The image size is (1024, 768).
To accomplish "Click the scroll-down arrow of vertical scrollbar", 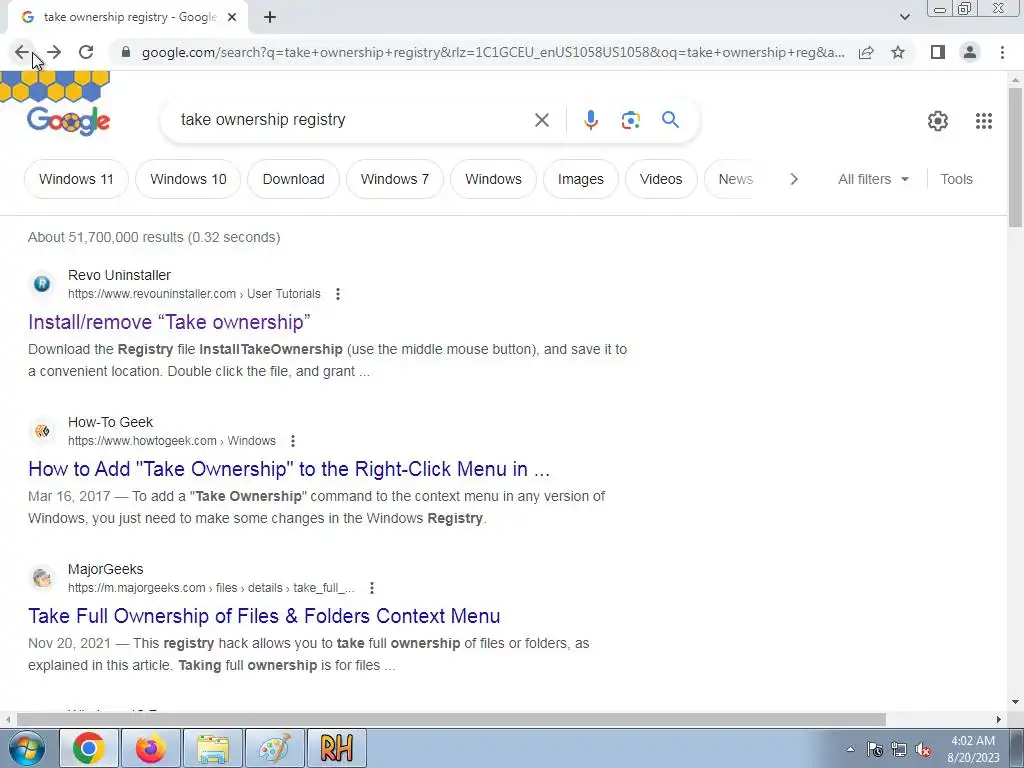I will [1015, 703].
